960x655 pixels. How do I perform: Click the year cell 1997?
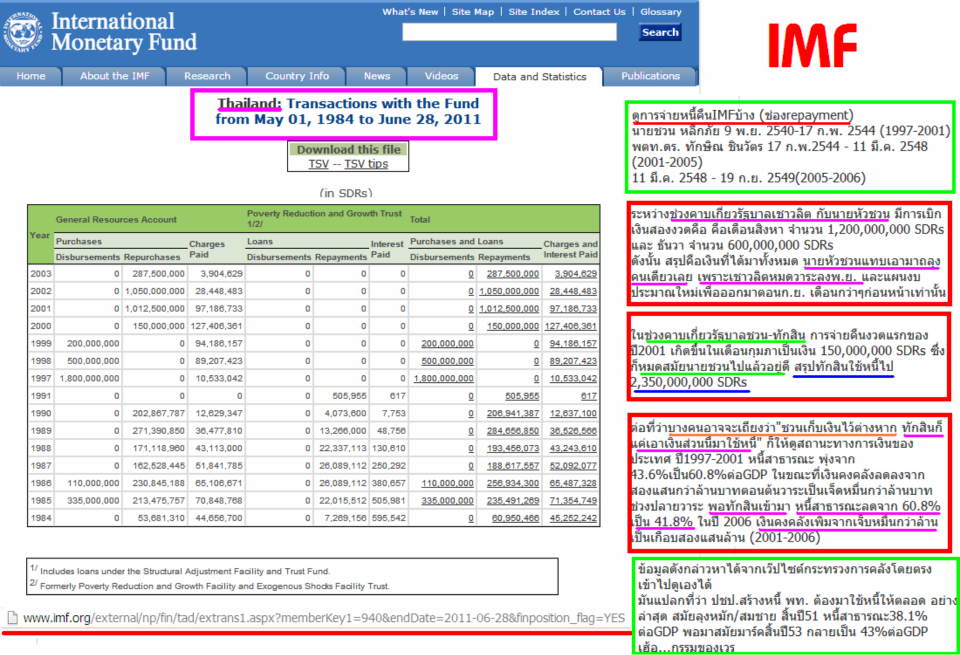click(x=40, y=379)
